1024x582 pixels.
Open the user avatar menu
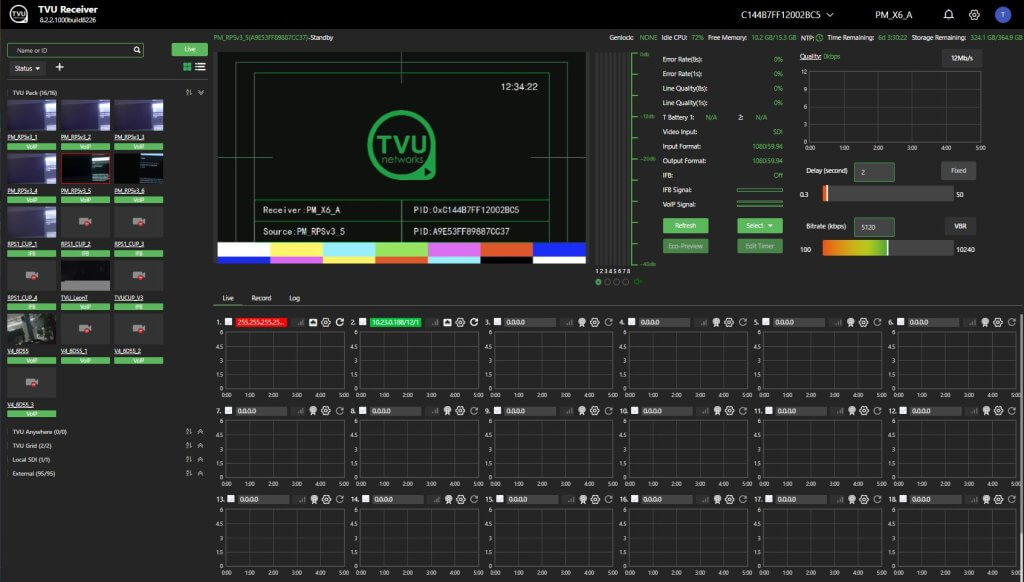coord(1002,14)
